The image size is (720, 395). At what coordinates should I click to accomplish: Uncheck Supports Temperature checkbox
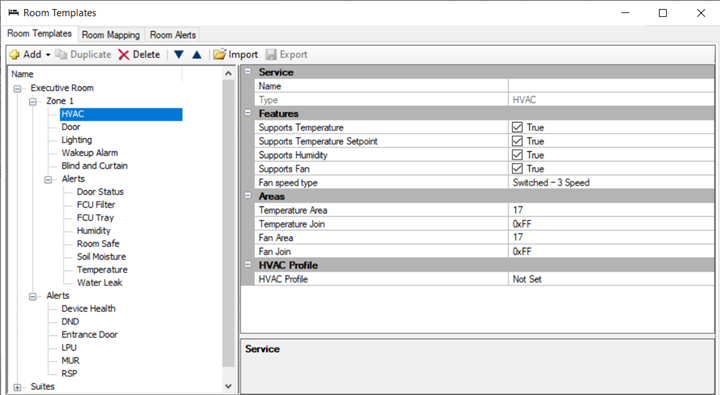tap(517, 127)
